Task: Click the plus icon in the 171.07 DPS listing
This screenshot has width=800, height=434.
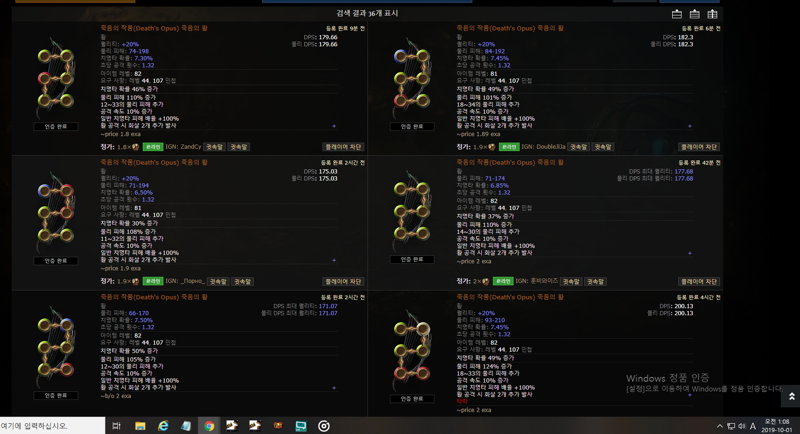Action: point(334,388)
